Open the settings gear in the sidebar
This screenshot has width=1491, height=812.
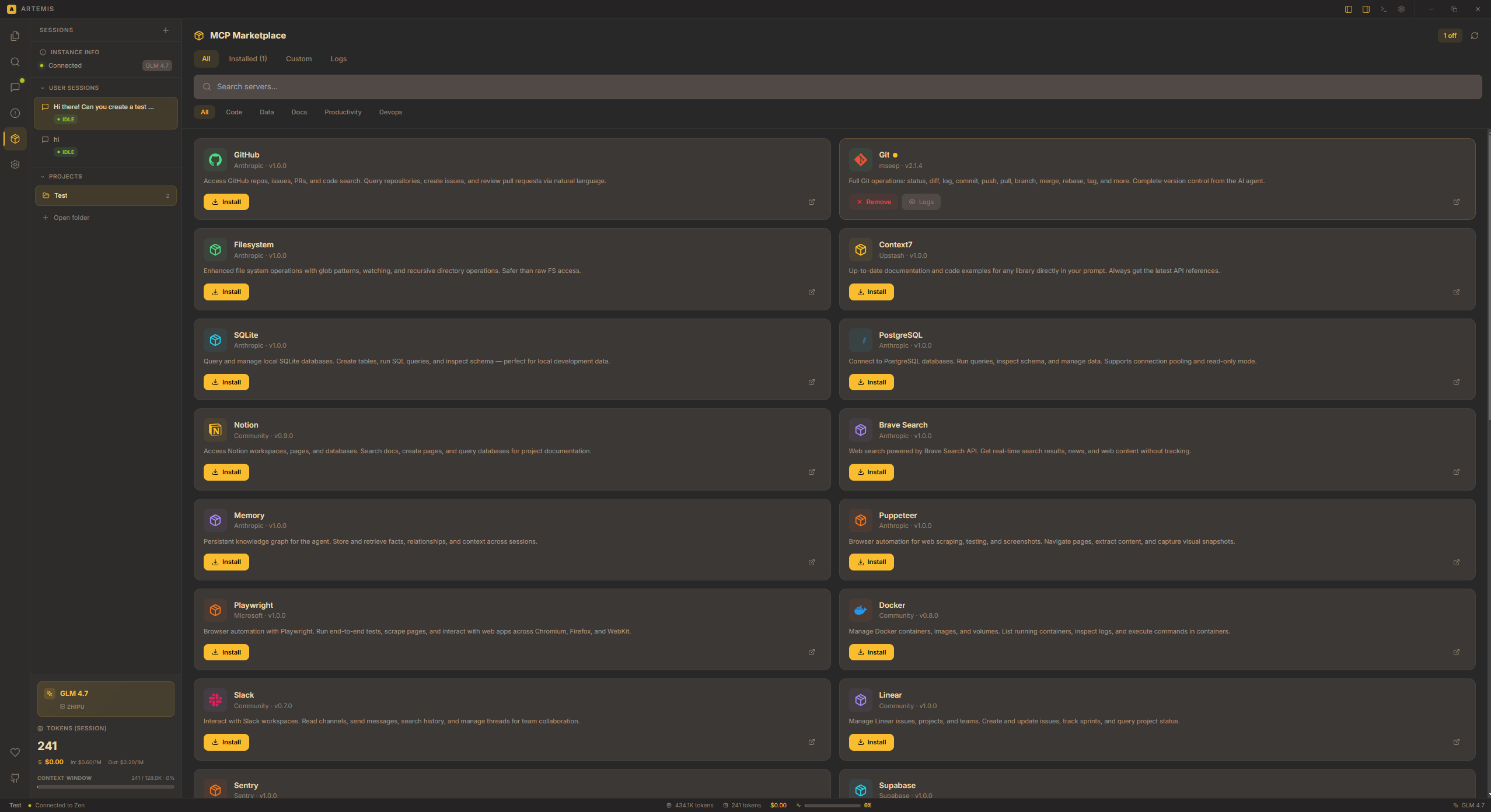point(15,164)
